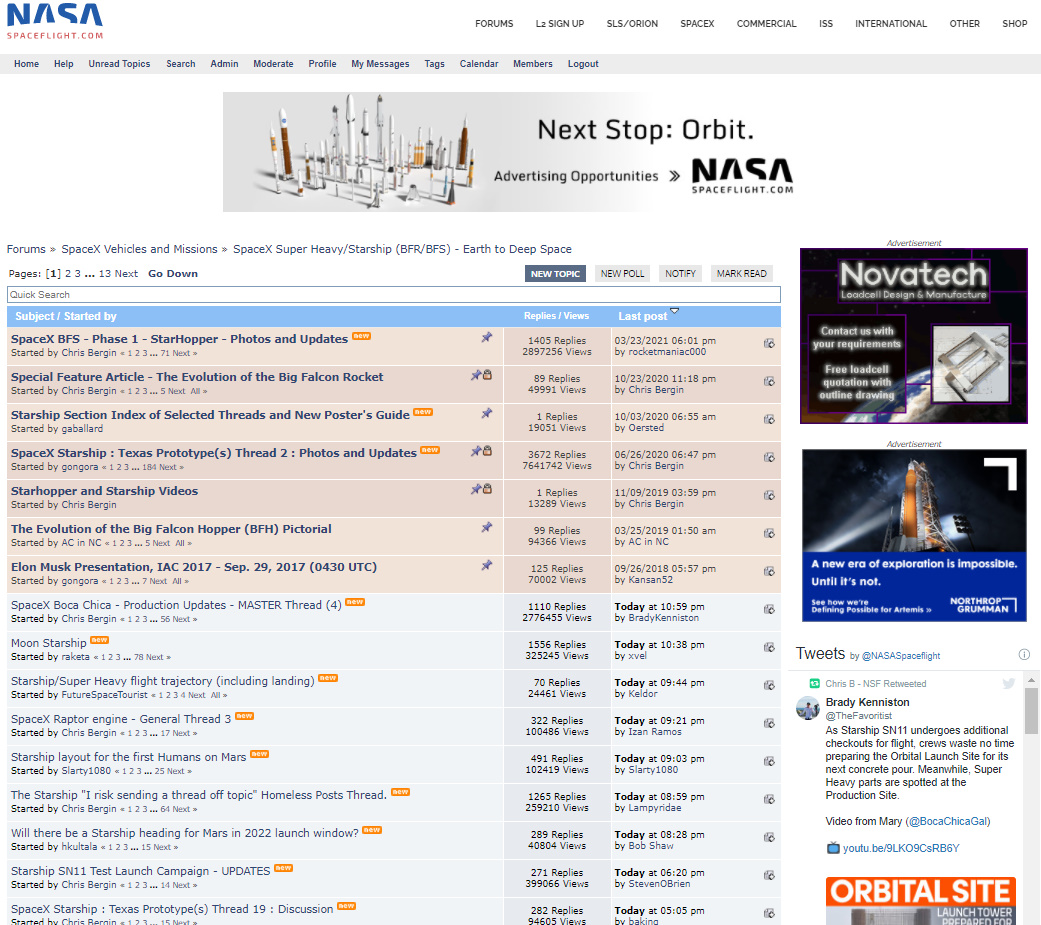Open the Calendar forum menu item

coord(479,64)
